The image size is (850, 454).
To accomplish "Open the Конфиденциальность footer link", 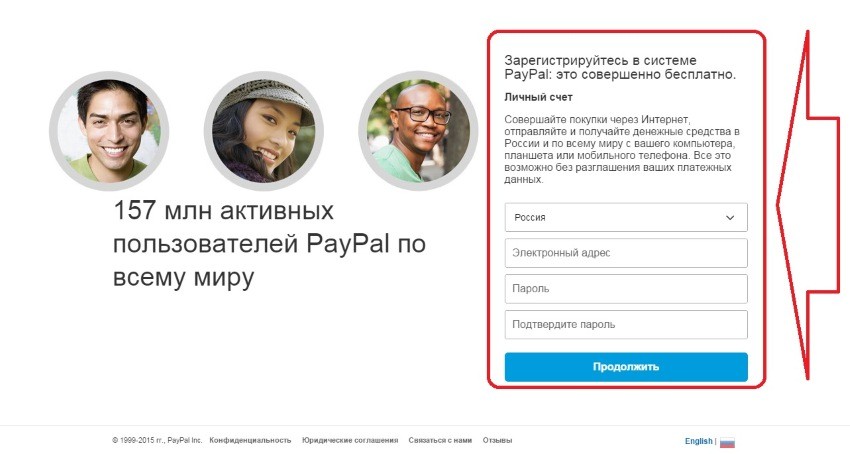I will pyautogui.click(x=250, y=440).
